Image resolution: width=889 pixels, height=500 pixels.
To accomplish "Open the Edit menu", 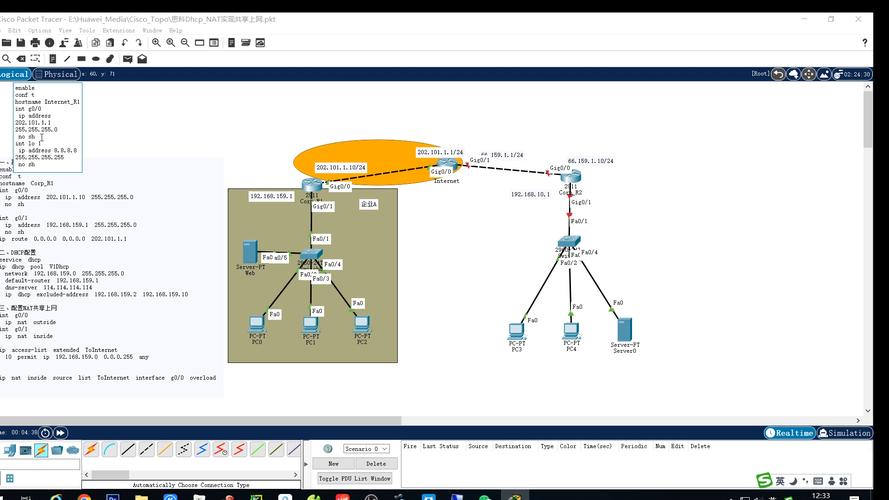I will click(x=14, y=31).
